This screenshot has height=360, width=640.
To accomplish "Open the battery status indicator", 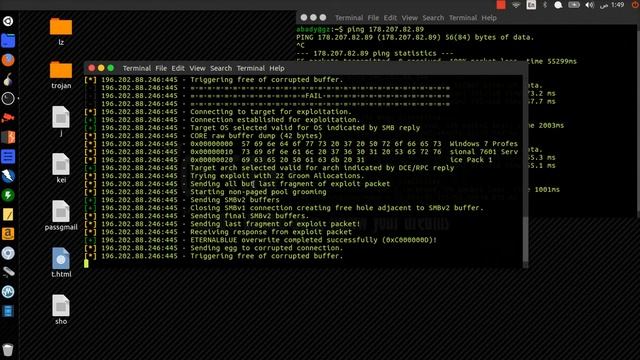I will 574,5.
